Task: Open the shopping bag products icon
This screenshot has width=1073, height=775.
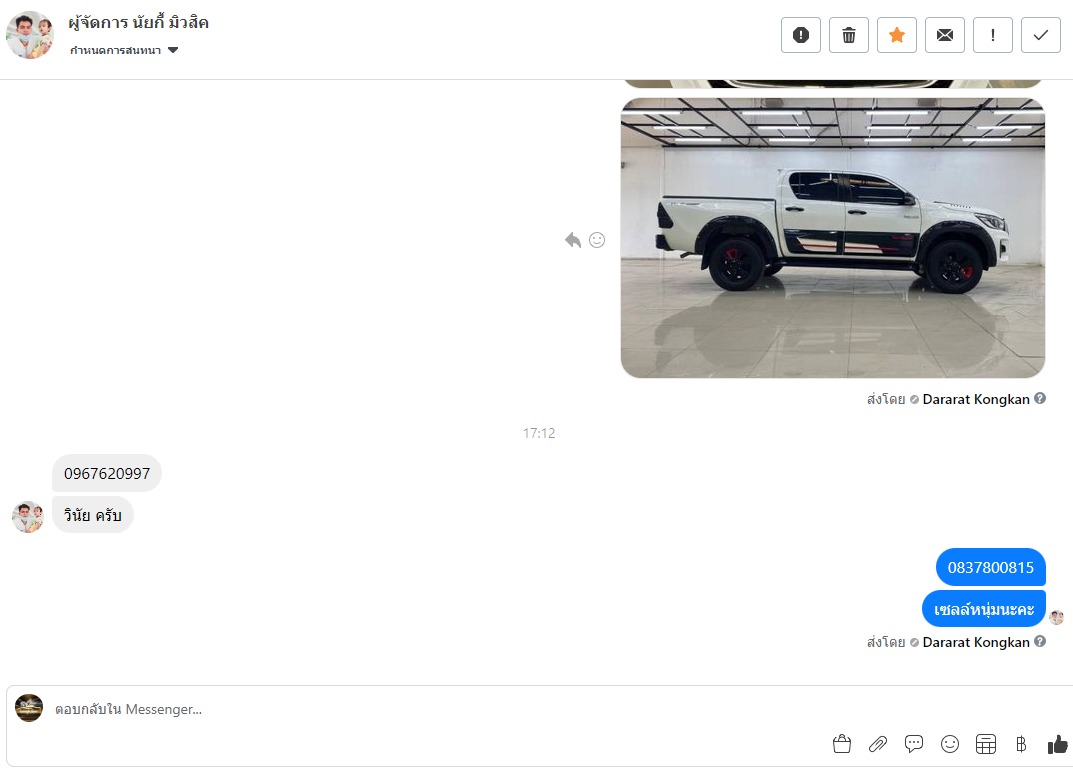Action: pyautogui.click(x=842, y=744)
